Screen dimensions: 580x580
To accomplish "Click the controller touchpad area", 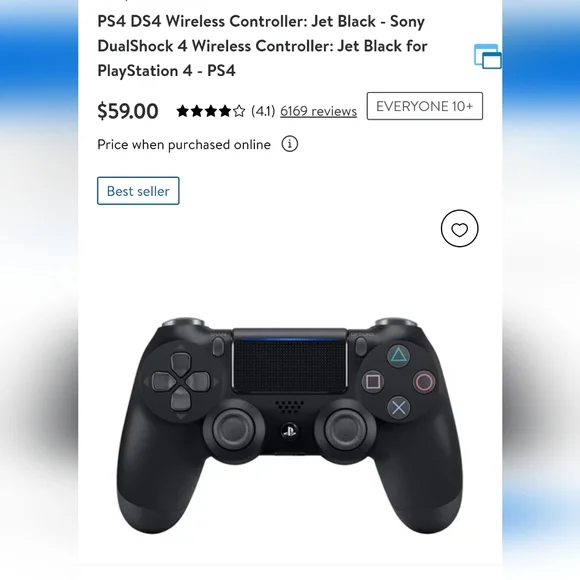I will point(290,362).
